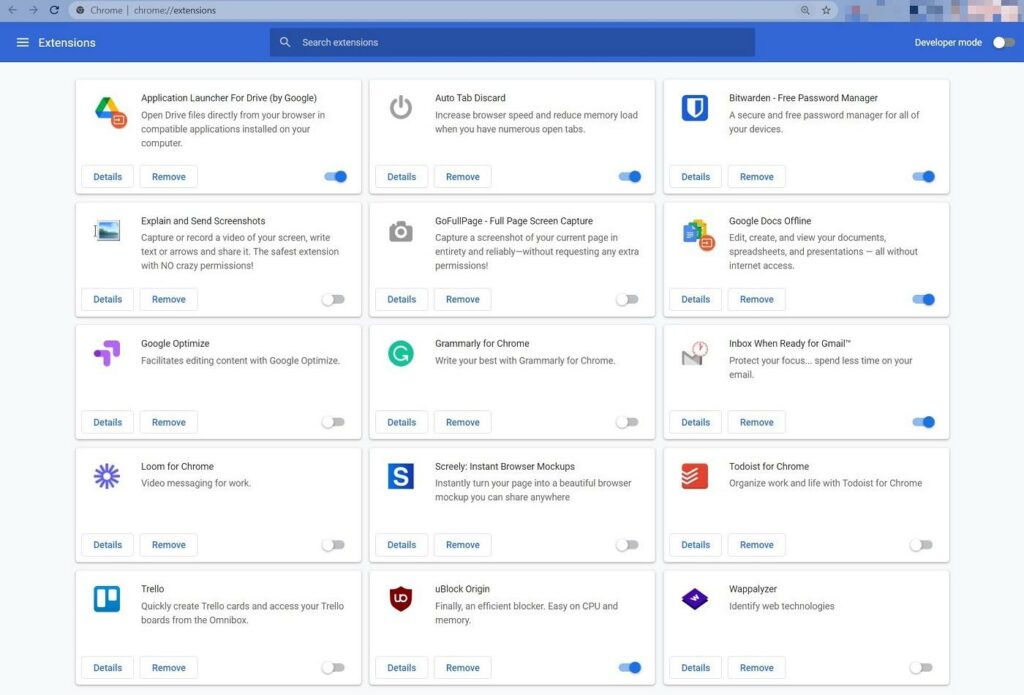Click the GoFullPage camera icon
1024x695 pixels.
(400, 230)
